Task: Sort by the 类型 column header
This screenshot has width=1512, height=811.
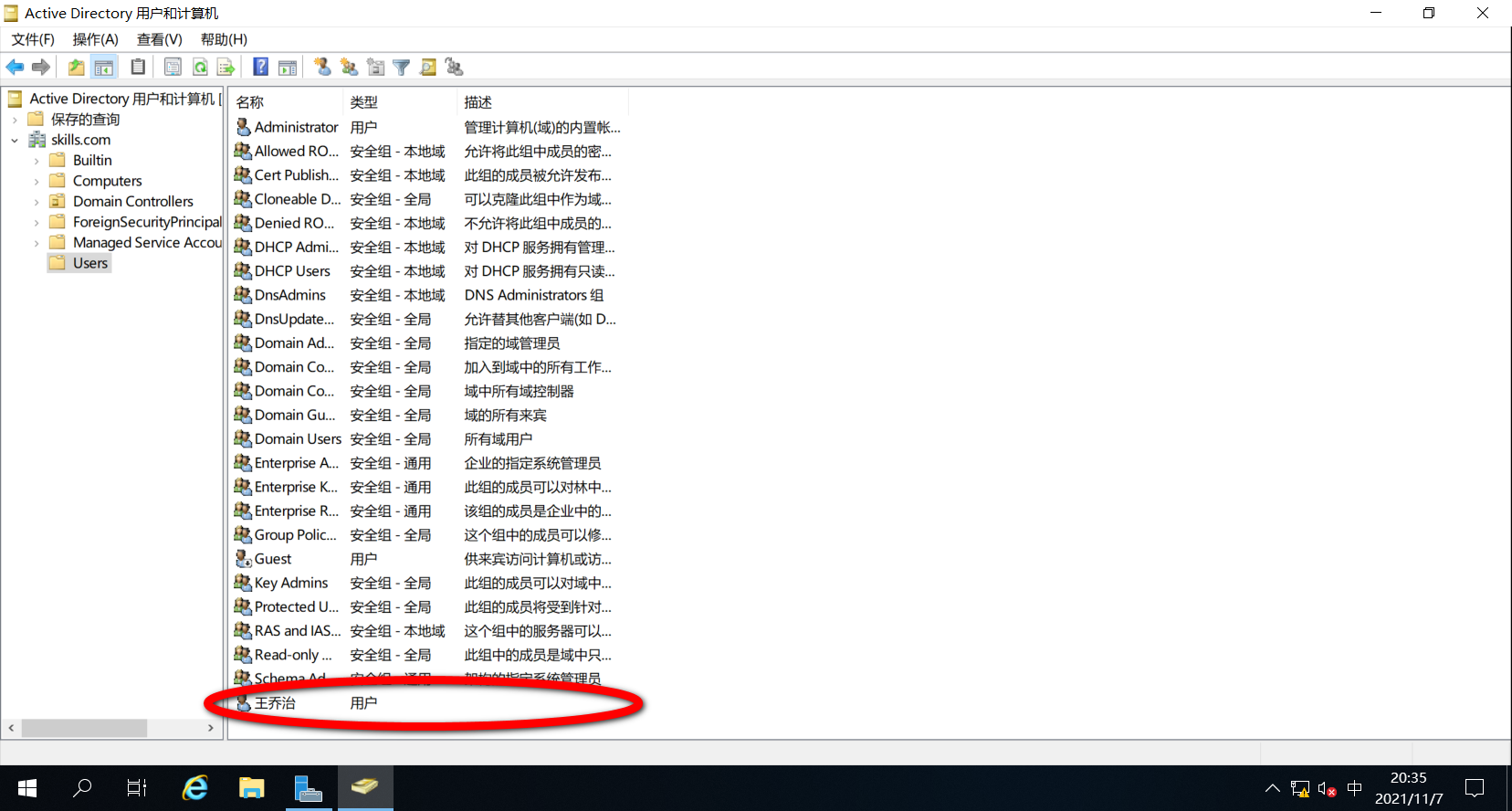Action: (400, 102)
